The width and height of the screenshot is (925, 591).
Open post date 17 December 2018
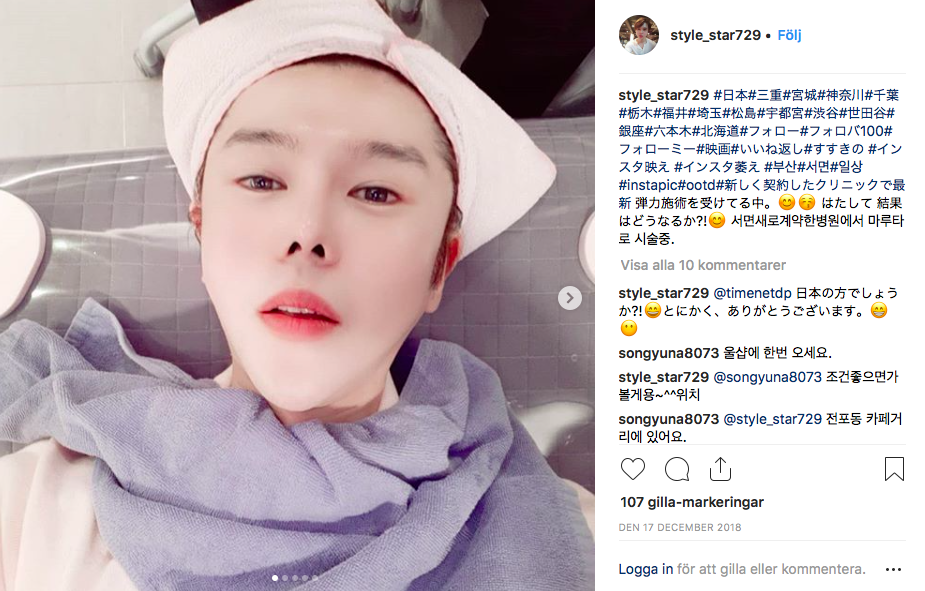point(680,527)
